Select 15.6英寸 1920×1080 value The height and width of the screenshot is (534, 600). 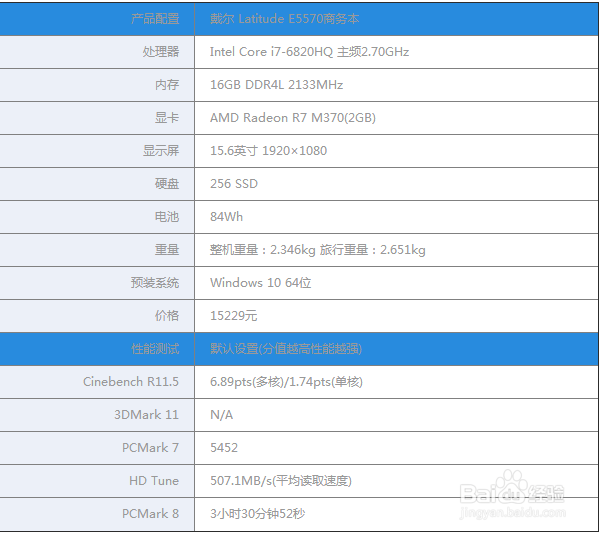[x=268, y=150]
